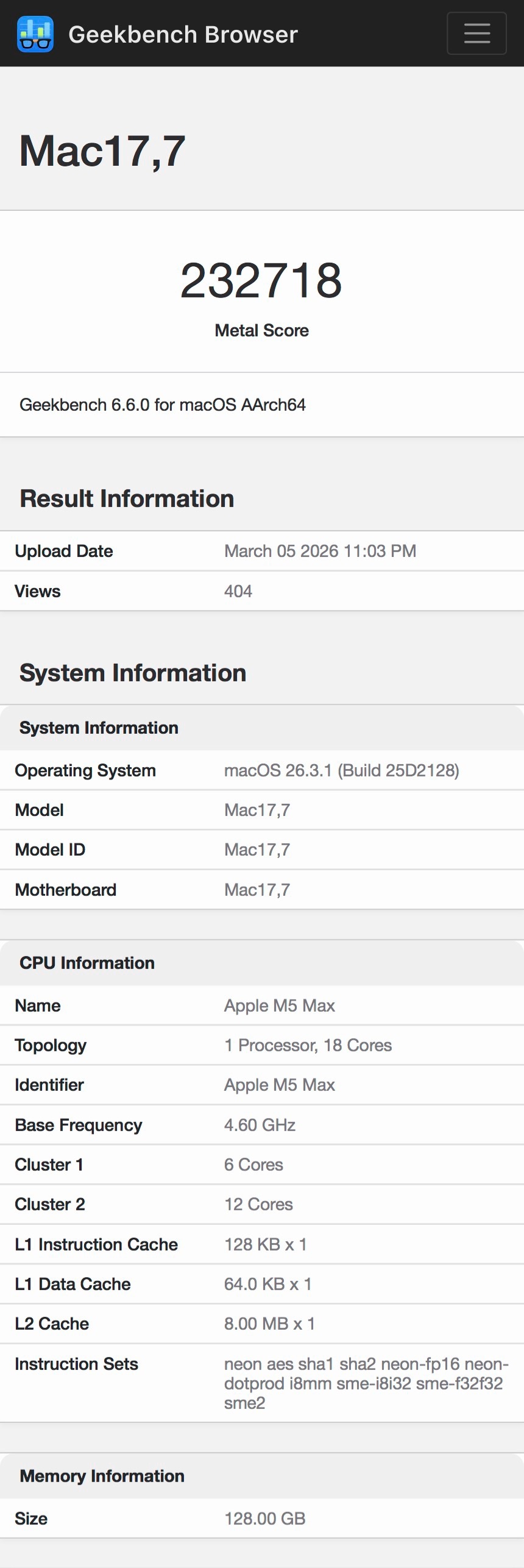Click the CPU Information table header
This screenshot has height=1568, width=524.
click(87, 963)
